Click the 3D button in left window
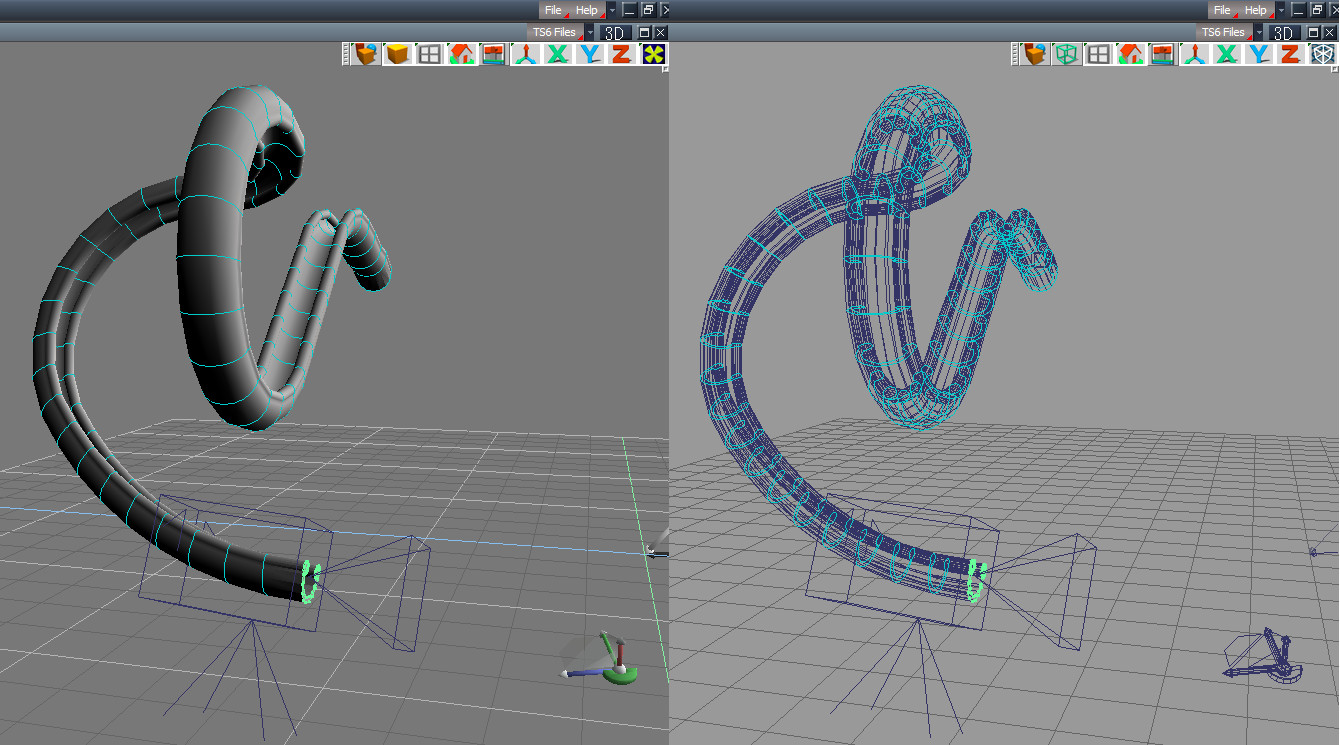Image resolution: width=1340 pixels, height=745 pixels. tap(616, 32)
